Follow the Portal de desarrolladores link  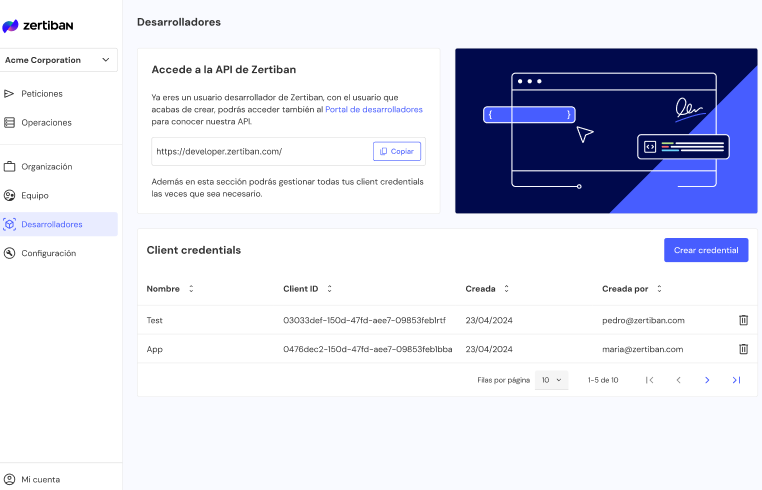tap(374, 109)
